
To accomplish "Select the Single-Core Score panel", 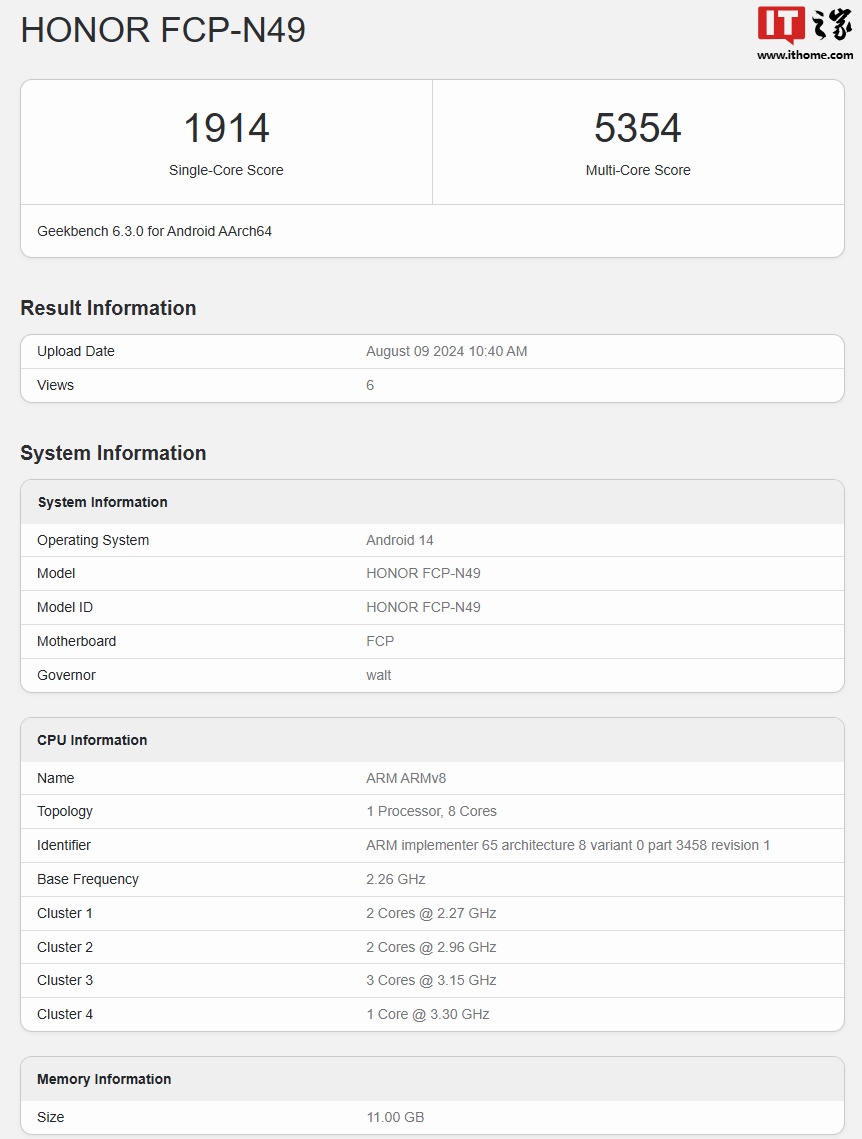I will coord(226,142).
